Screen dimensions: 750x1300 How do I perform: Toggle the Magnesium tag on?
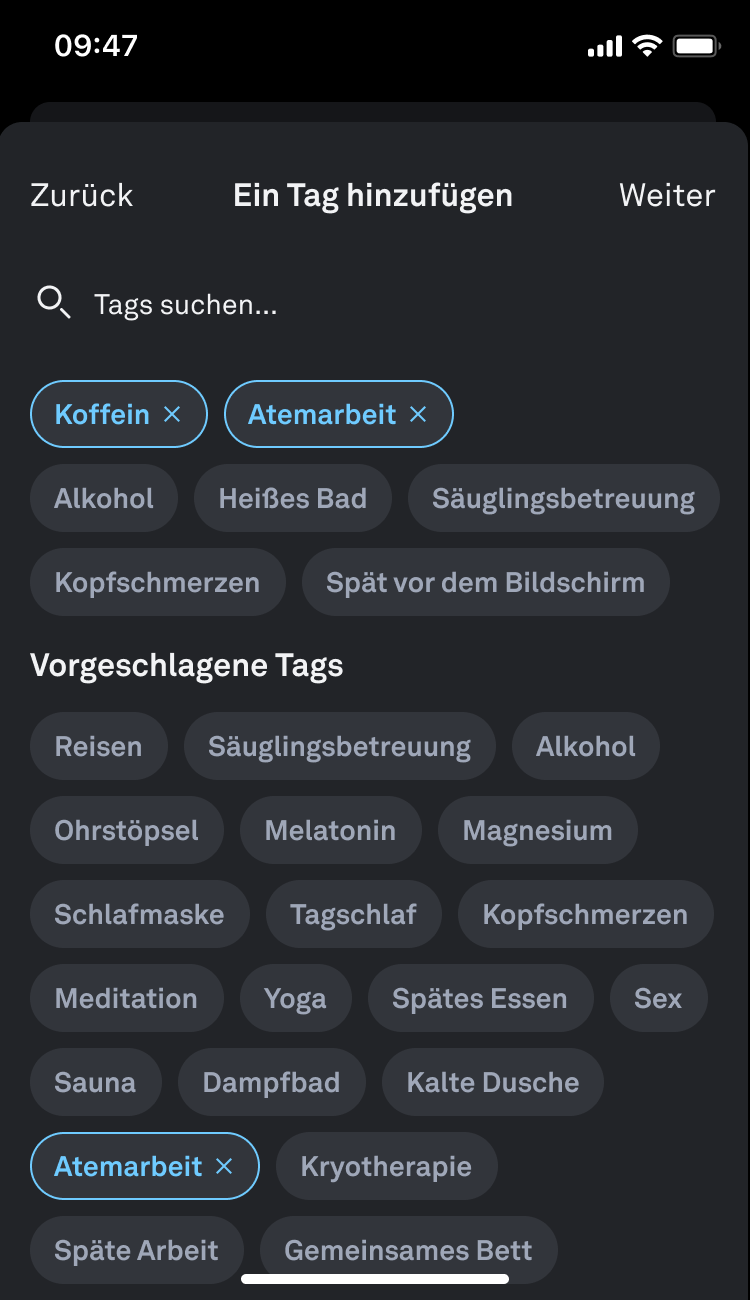pos(537,830)
